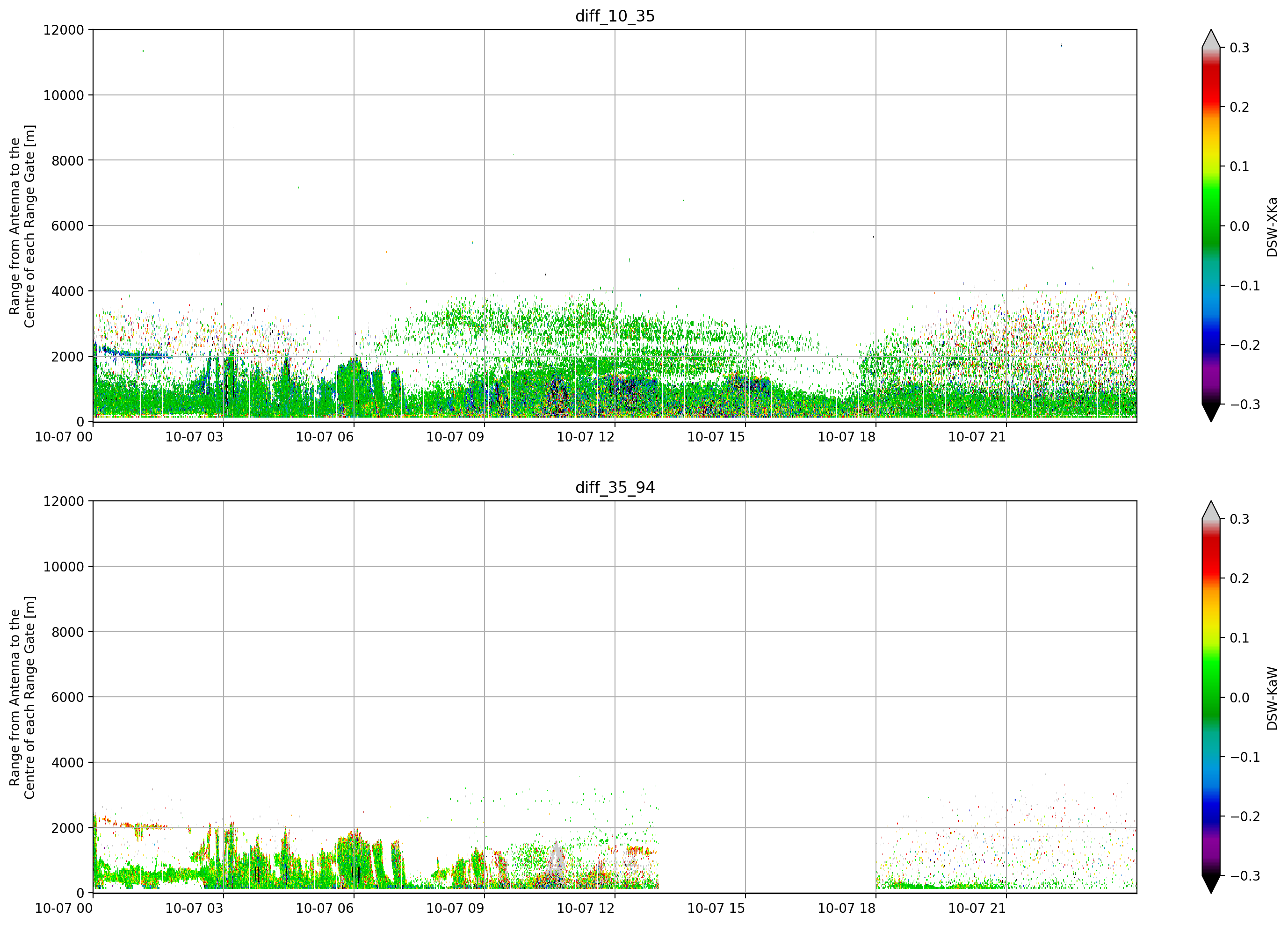The image size is (1288, 925).
Task: Click the 0.0 tick on DSW-XKa colorbar
Action: 1239,226
